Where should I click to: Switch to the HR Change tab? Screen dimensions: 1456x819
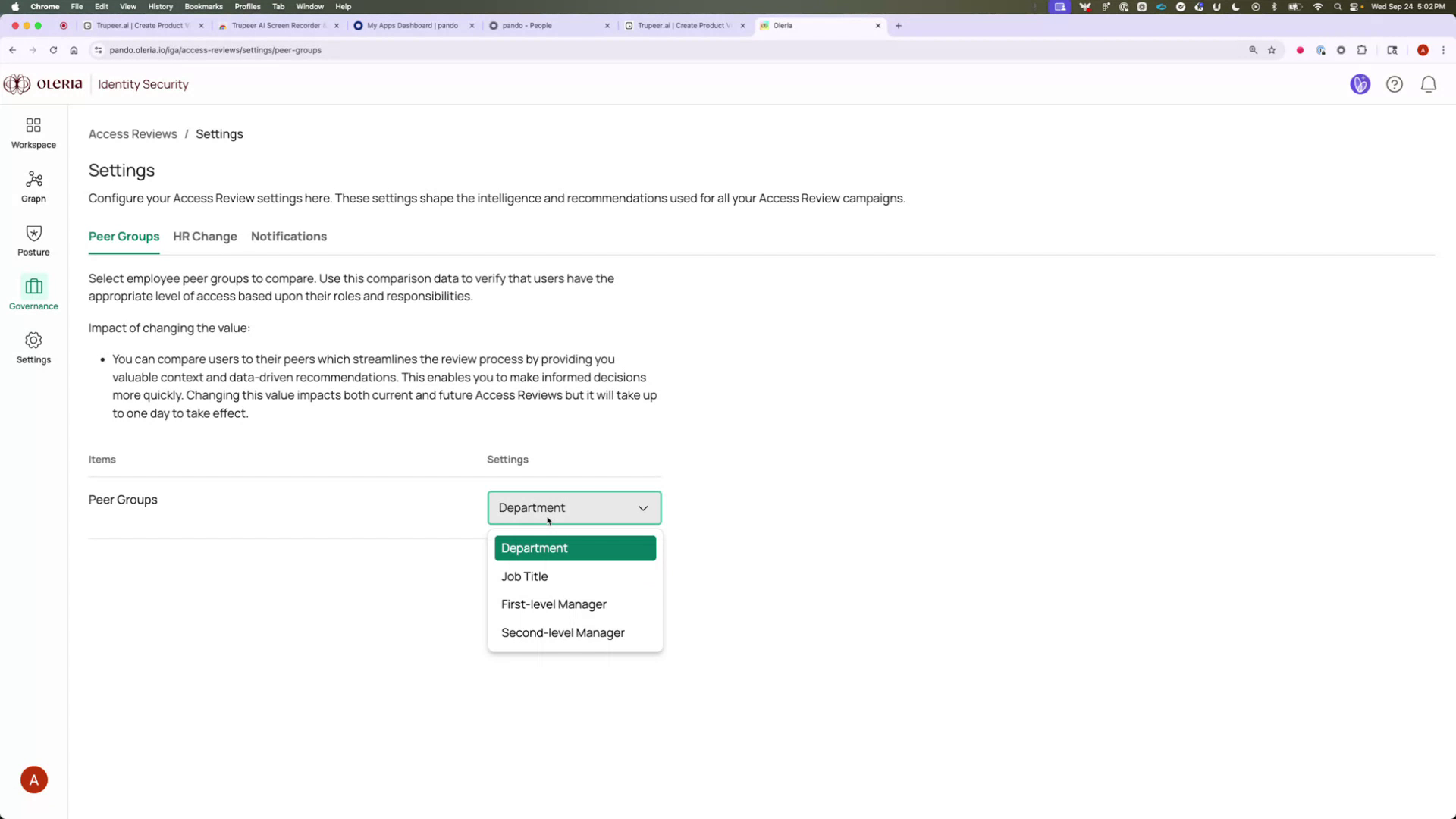tap(205, 237)
